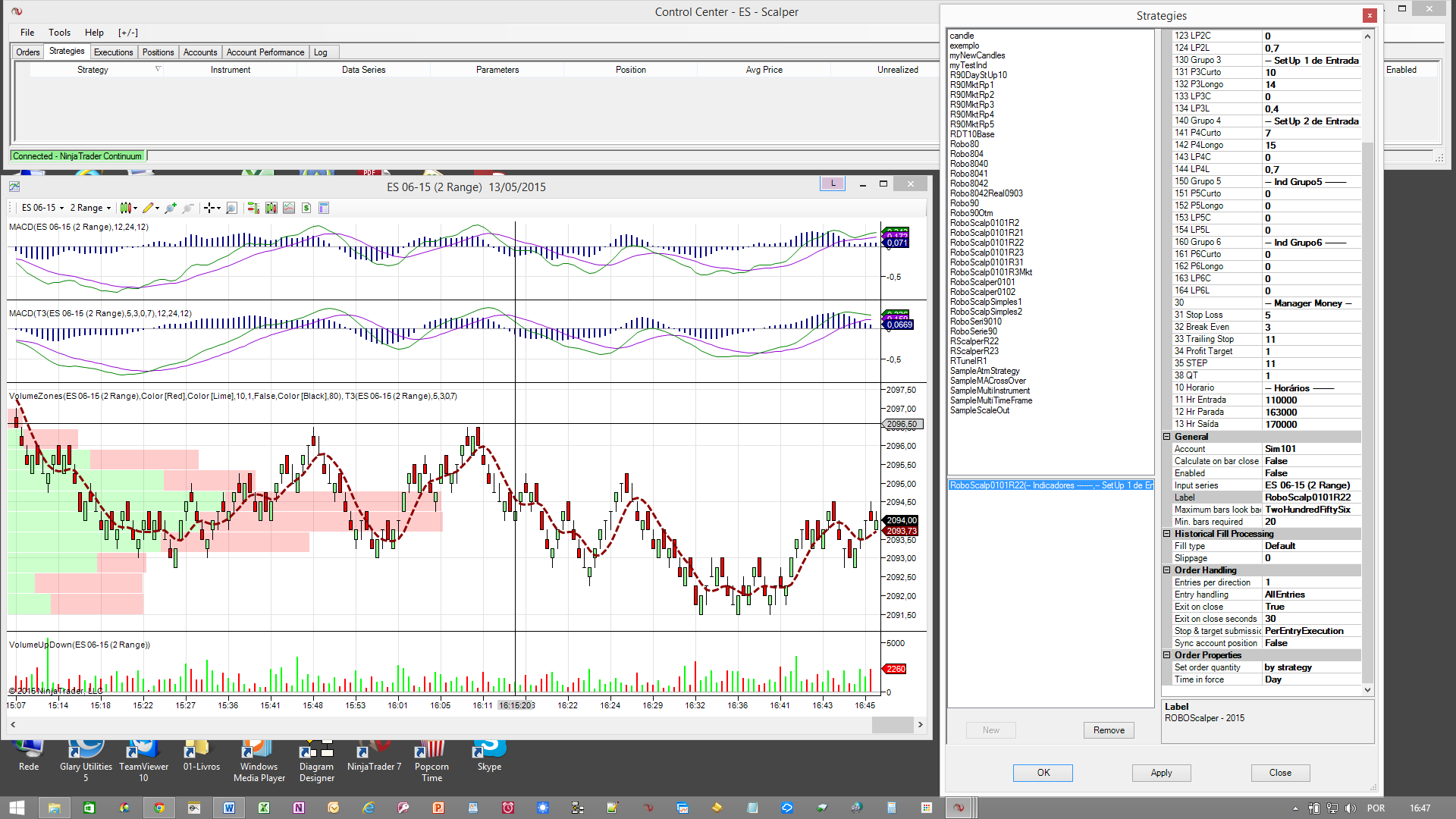1456x819 pixels.
Task: Open chart Properties toolbar icon
Action: pos(324,208)
